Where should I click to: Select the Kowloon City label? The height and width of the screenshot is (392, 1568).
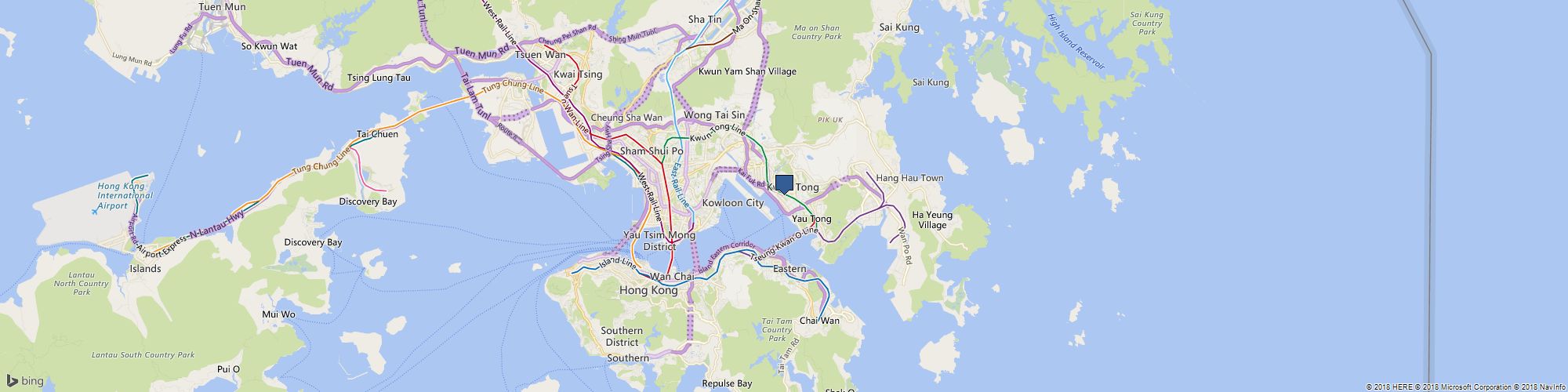(733, 202)
